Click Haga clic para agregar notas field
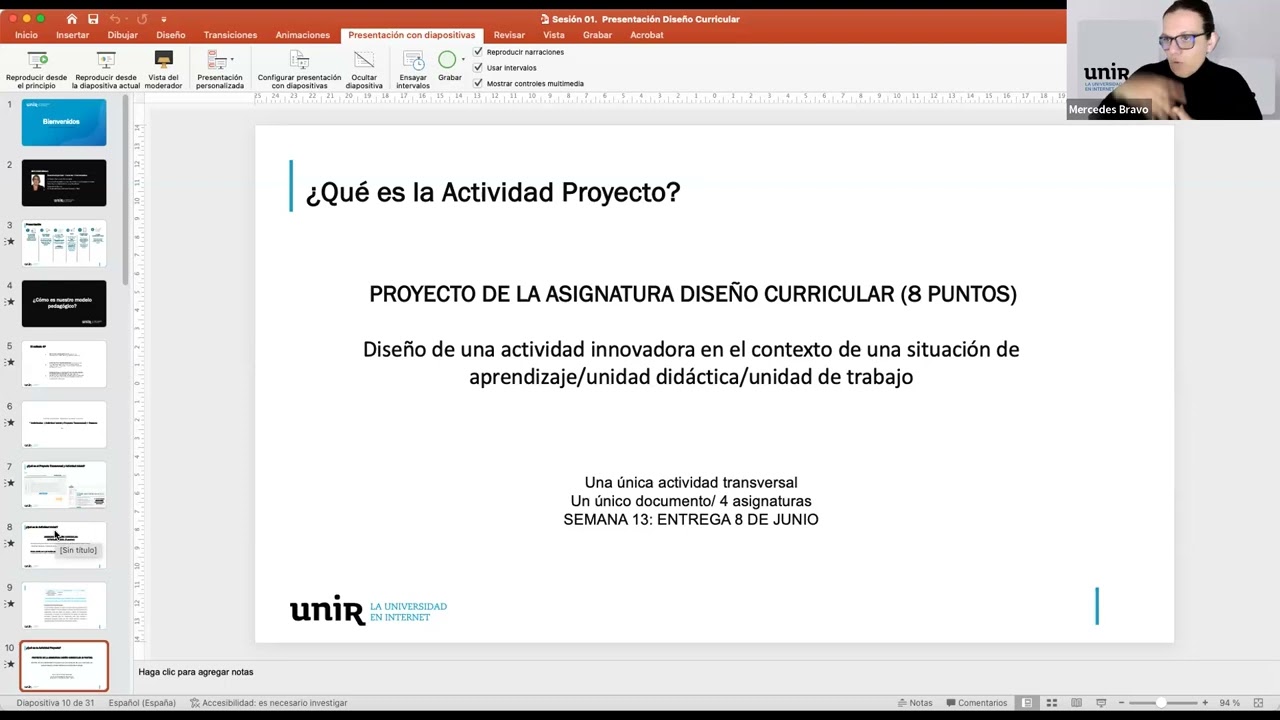 [x=196, y=672]
